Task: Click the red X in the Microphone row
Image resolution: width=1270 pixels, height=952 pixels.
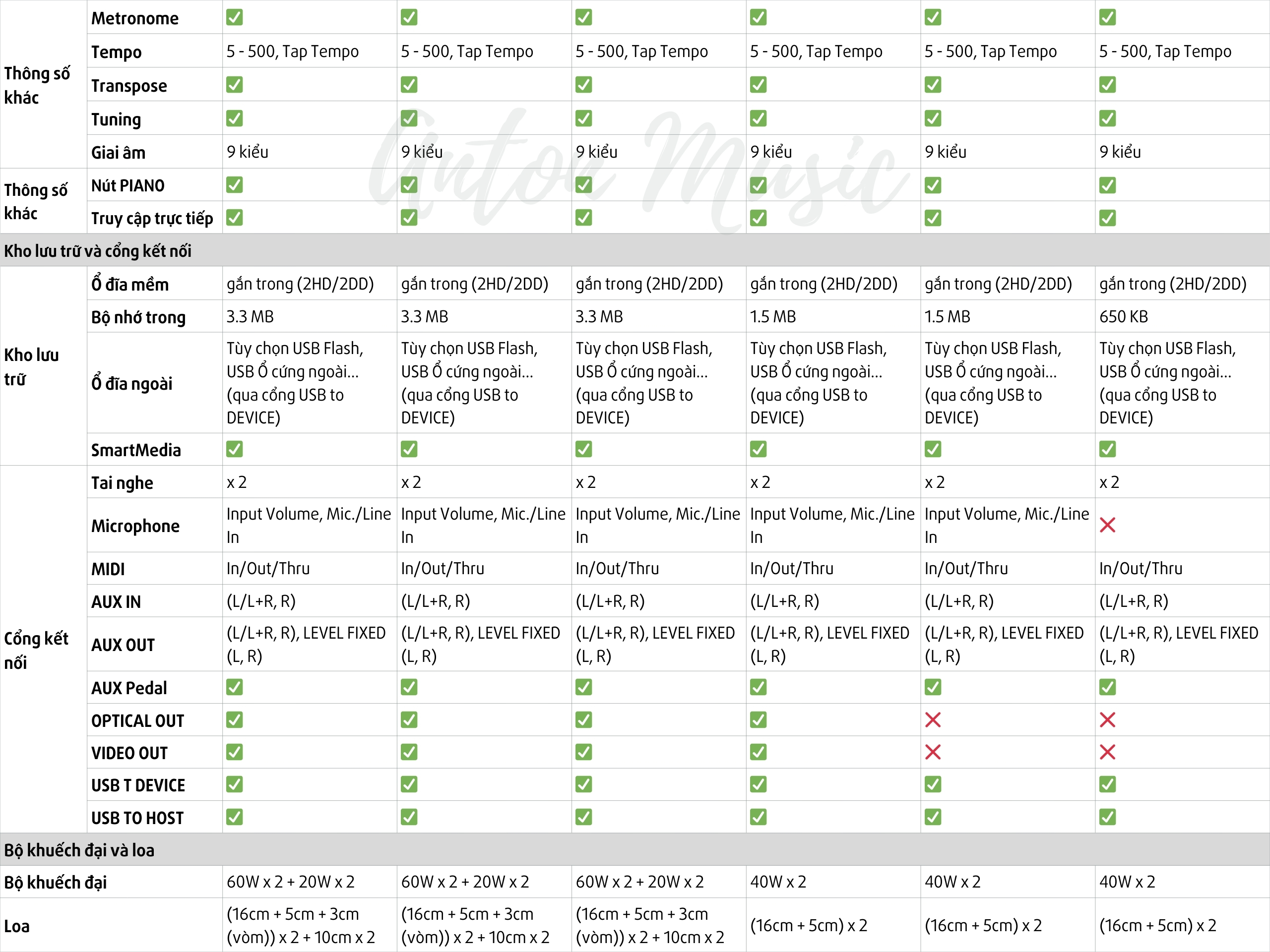Action: pos(1107,525)
